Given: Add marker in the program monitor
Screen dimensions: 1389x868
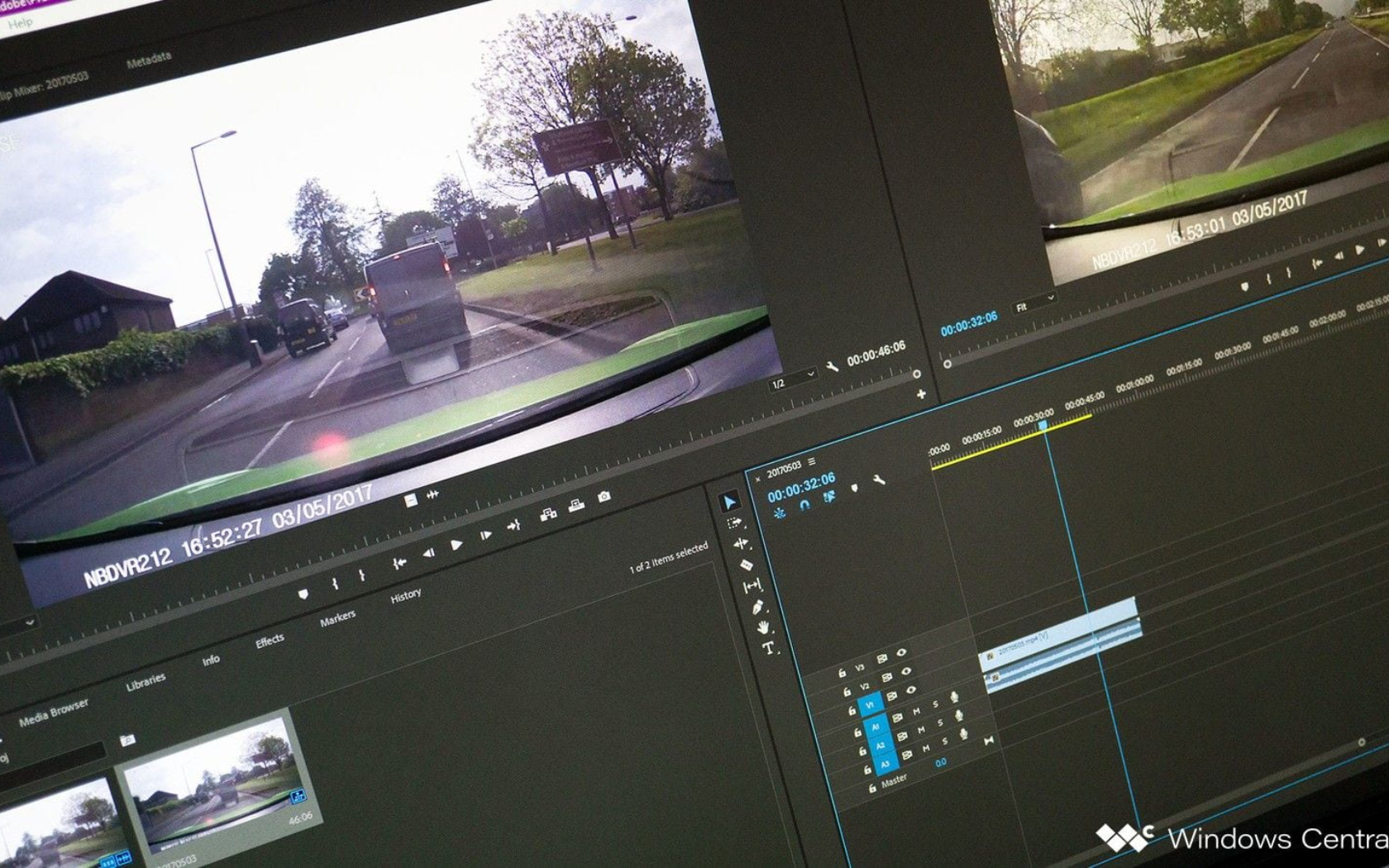Looking at the screenshot, I should [x=1244, y=287].
